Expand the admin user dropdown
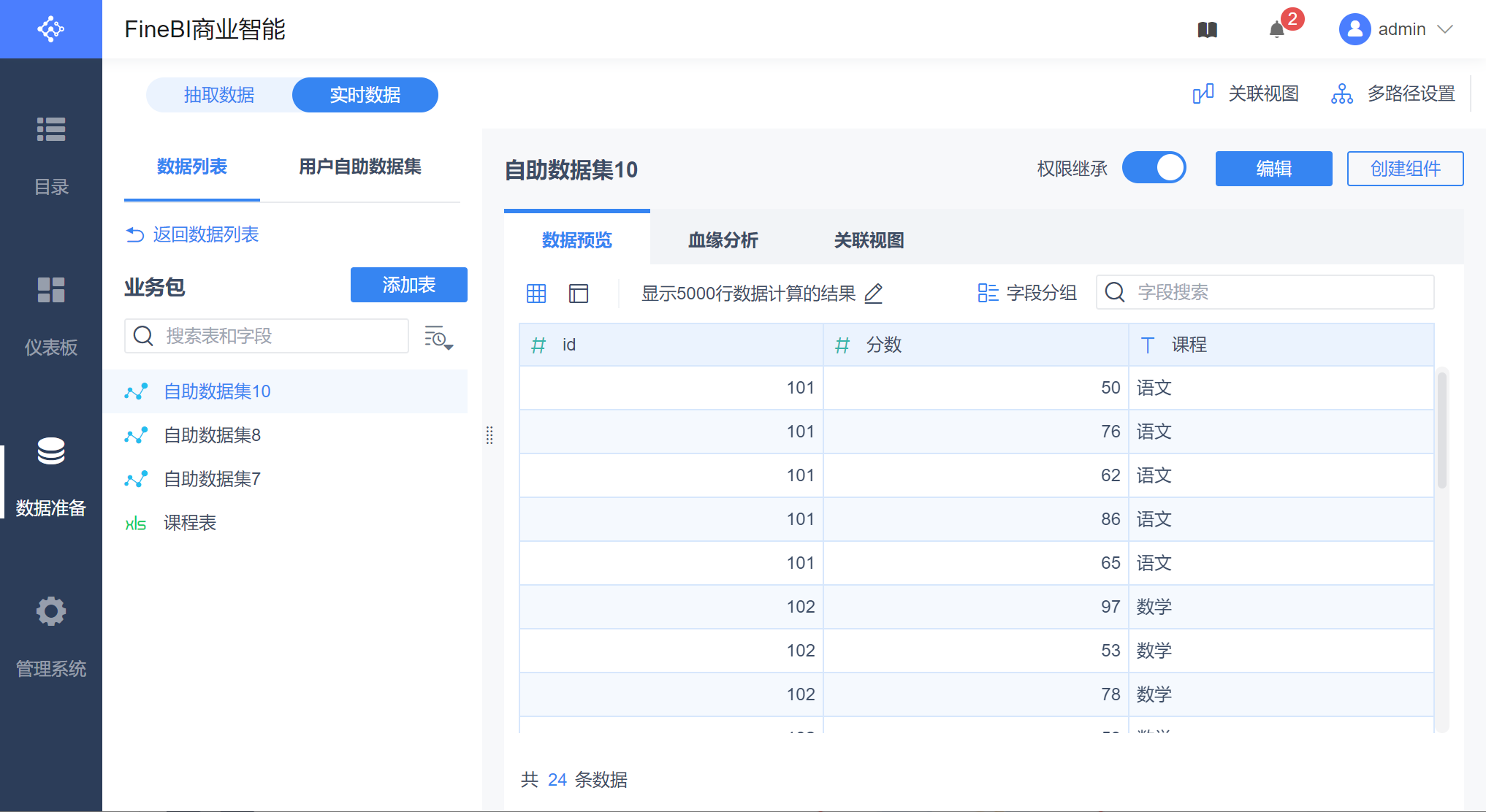The width and height of the screenshot is (1486, 812). click(x=1444, y=29)
